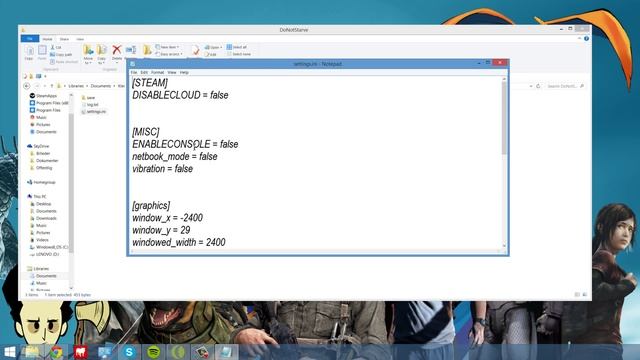Click the red bulldog icon on taskbar
Image resolution: width=640 pixels, height=360 pixels.
(x=80, y=352)
